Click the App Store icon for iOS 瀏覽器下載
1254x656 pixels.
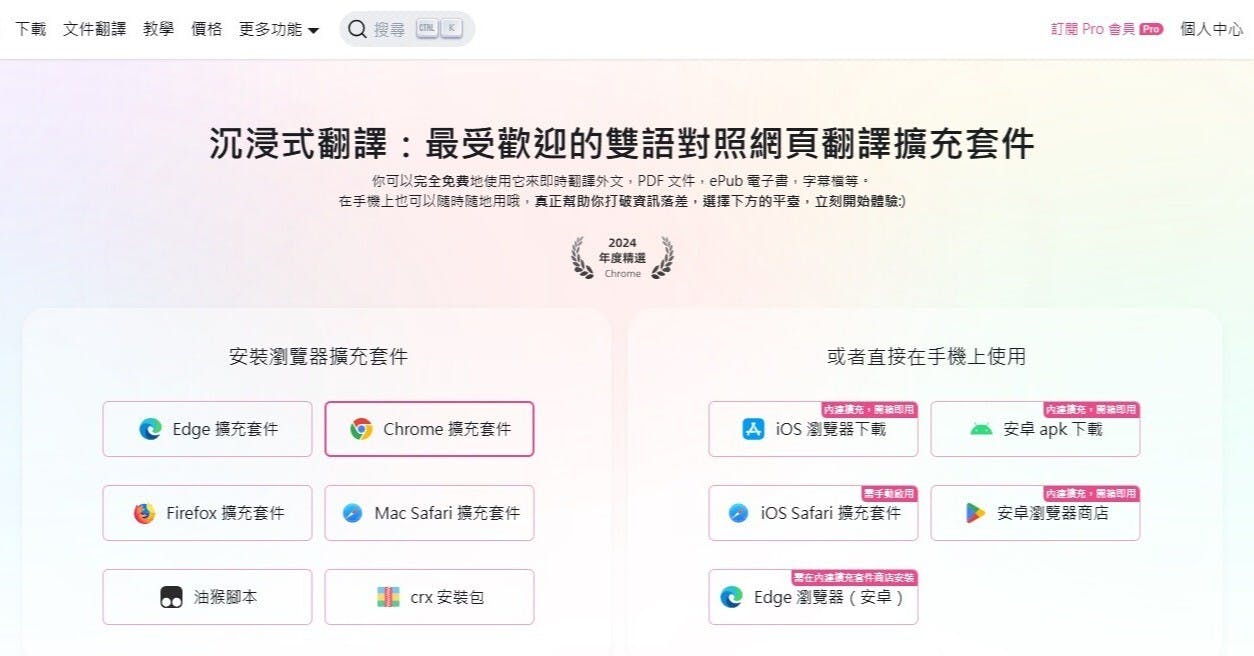[x=754, y=429]
